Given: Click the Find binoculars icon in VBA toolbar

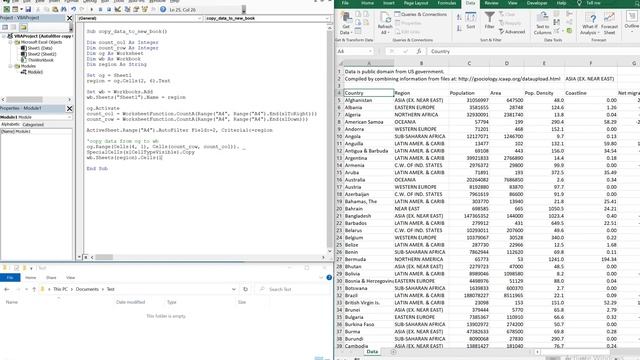Looking at the screenshot, I should pyautogui.click(x=64, y=9).
